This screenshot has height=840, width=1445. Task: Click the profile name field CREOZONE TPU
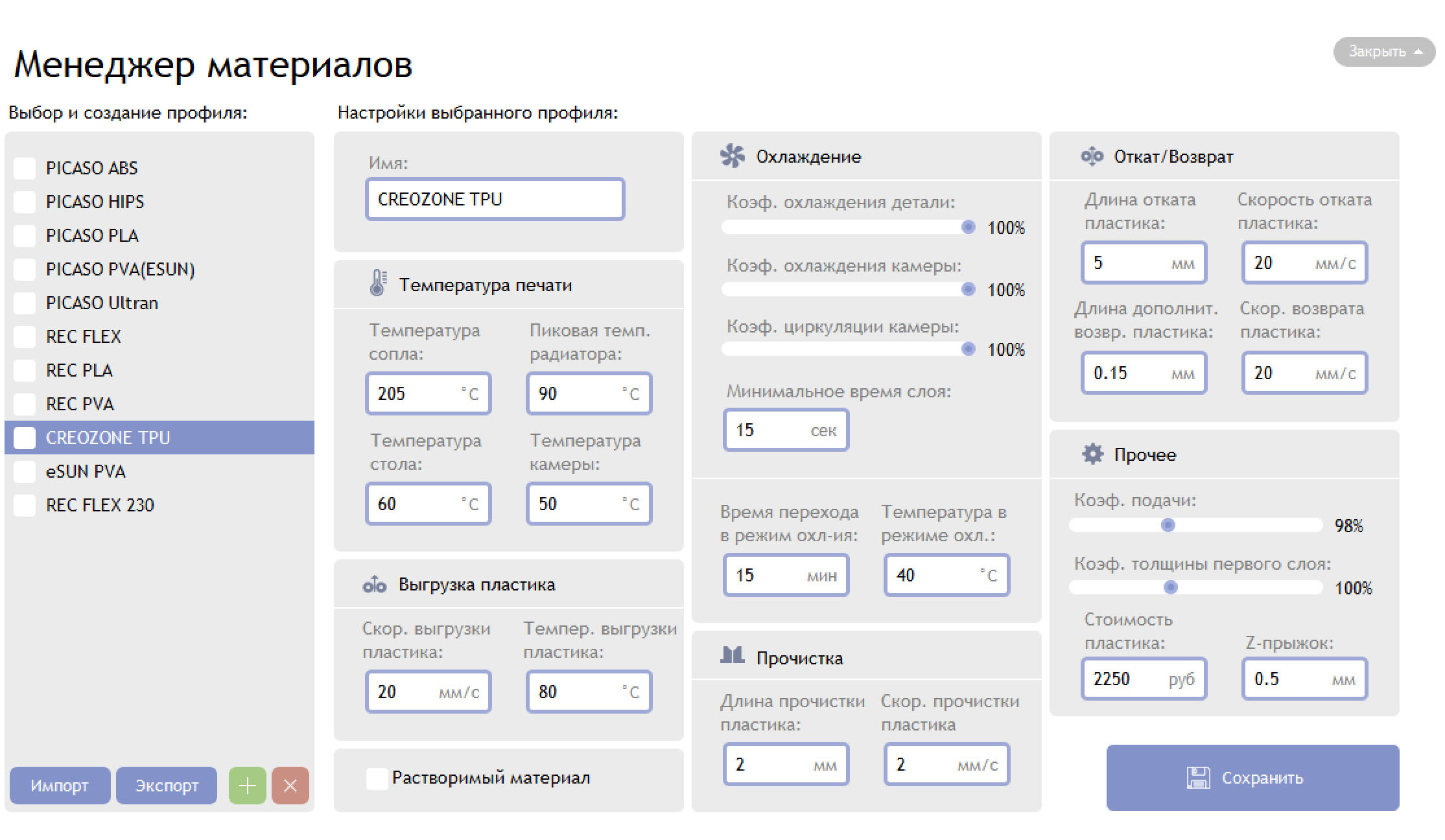click(495, 199)
